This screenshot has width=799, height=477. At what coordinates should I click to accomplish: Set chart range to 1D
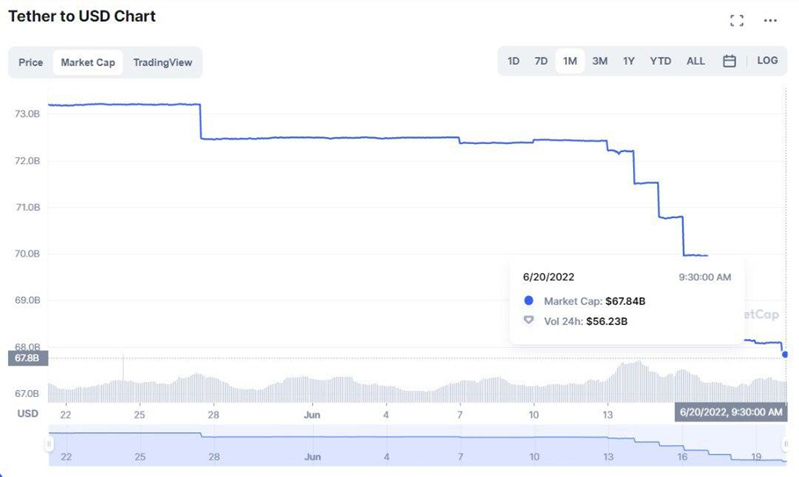click(x=513, y=61)
